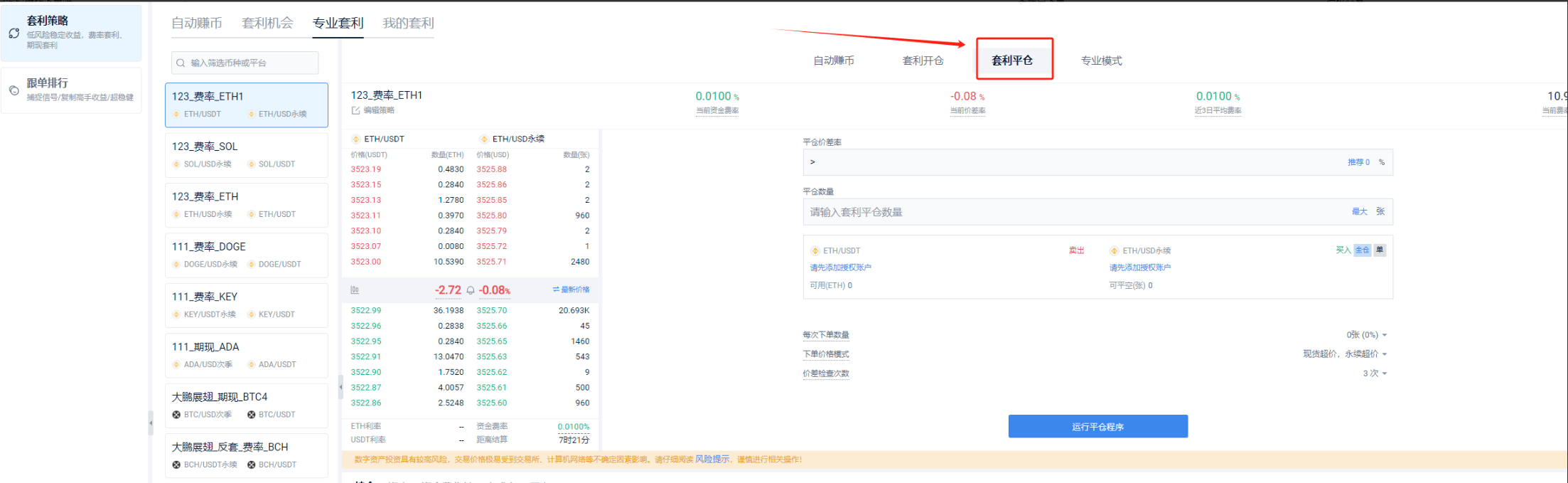Click the 0.0100% 资金费率 value below order book
Image resolution: width=1568 pixels, height=483 pixels.
[574, 426]
